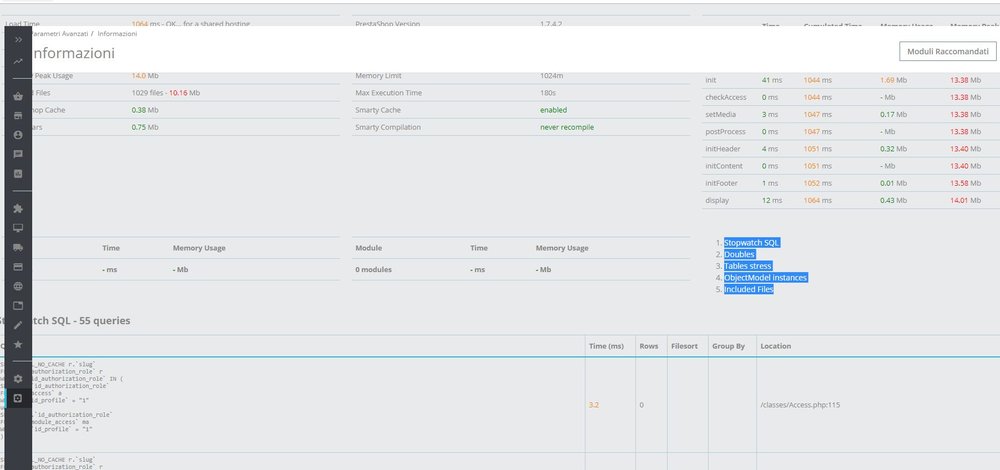Jump to the Included Files link
Screen dimensions: 1000x470
pyautogui.click(x=748, y=289)
